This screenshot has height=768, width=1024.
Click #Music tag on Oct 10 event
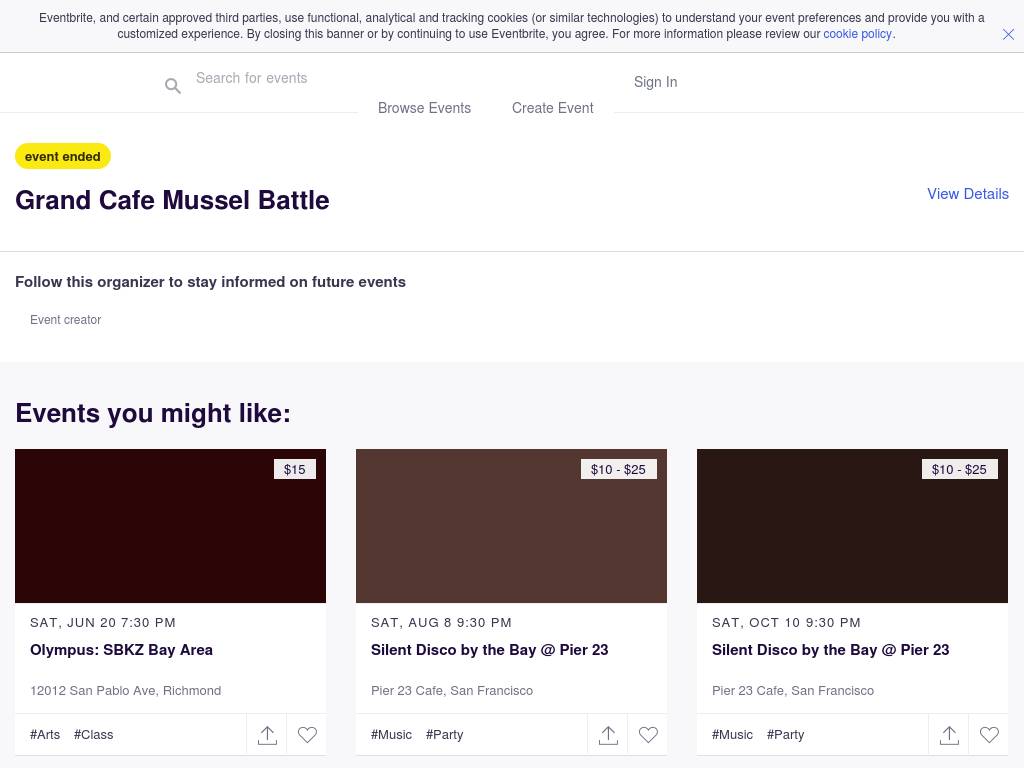point(732,734)
